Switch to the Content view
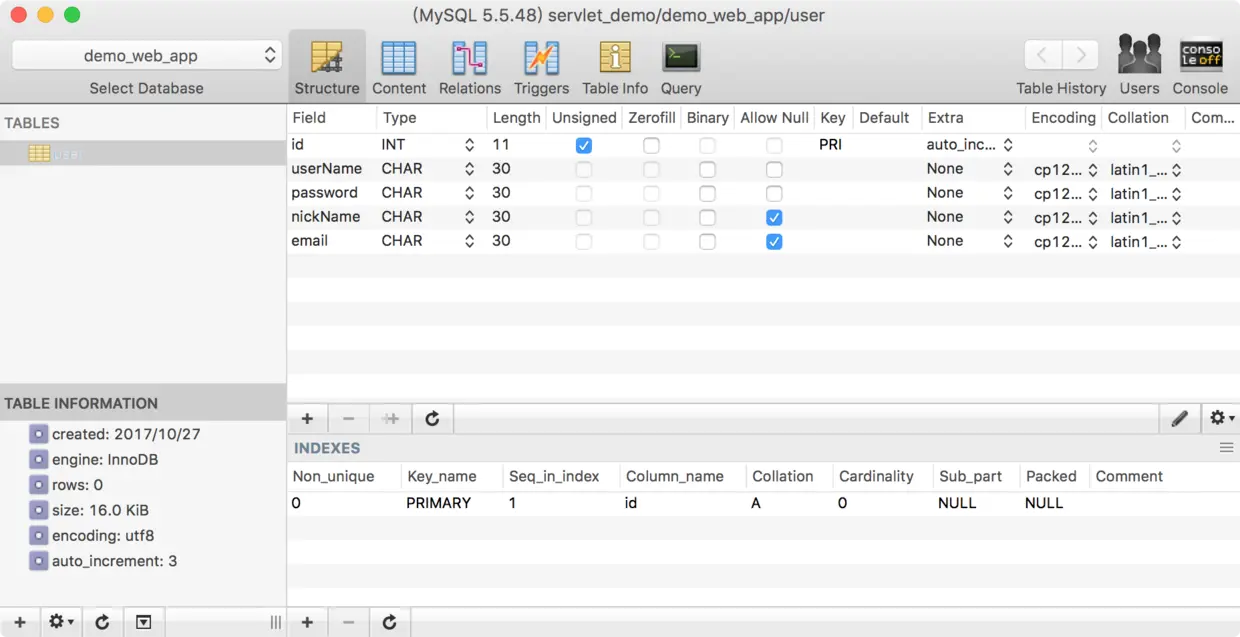Screen dimensions: 1240x637 pos(399,67)
